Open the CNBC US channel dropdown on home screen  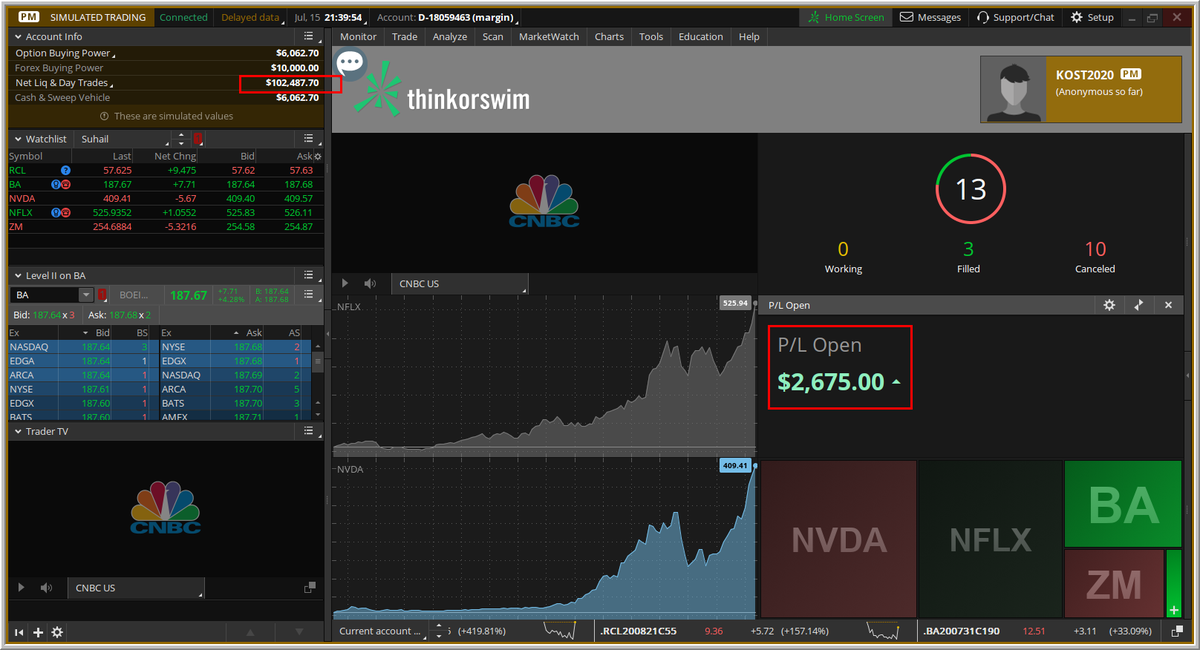460,284
